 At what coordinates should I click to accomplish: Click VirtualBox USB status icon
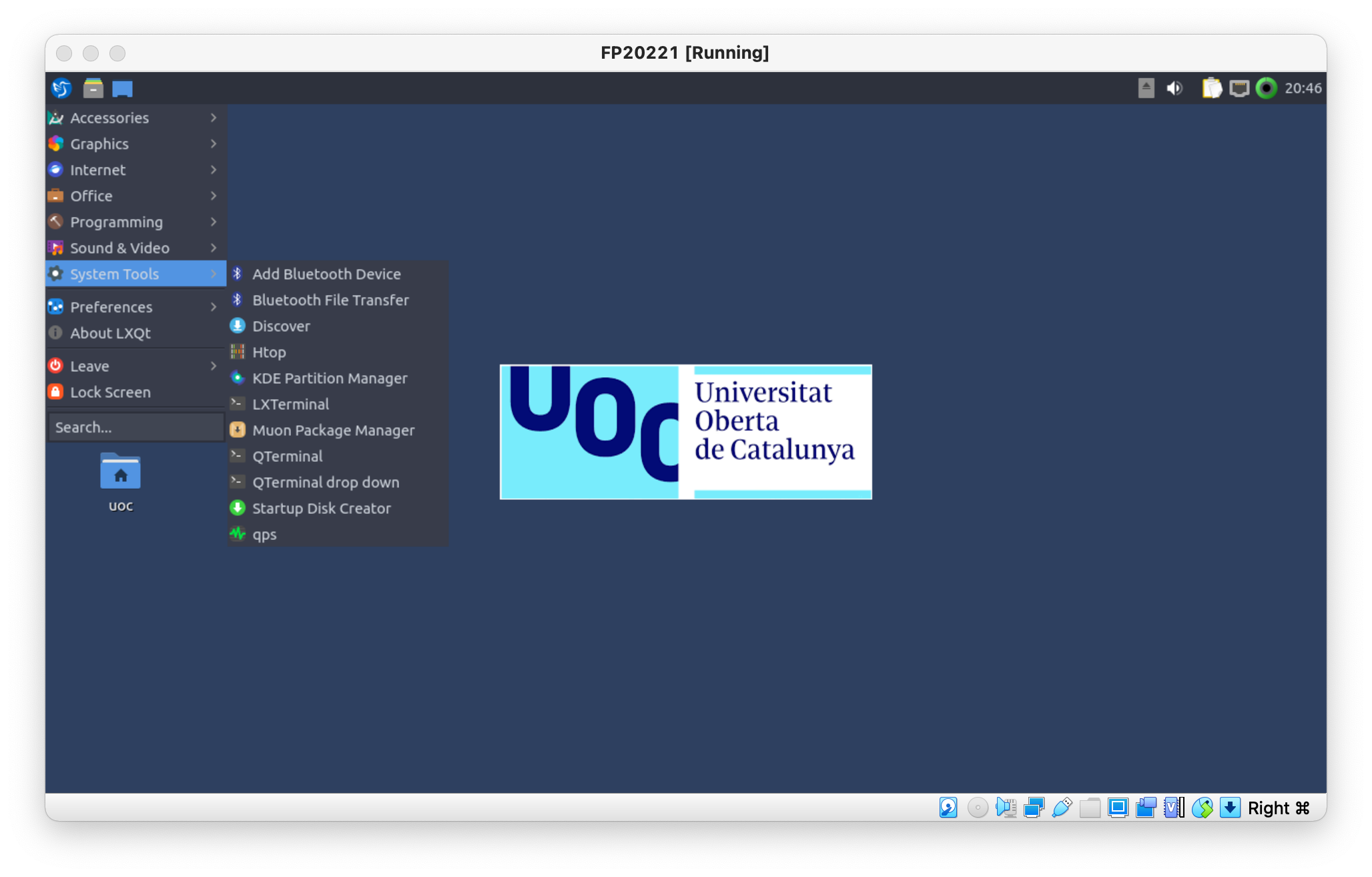click(x=1062, y=808)
